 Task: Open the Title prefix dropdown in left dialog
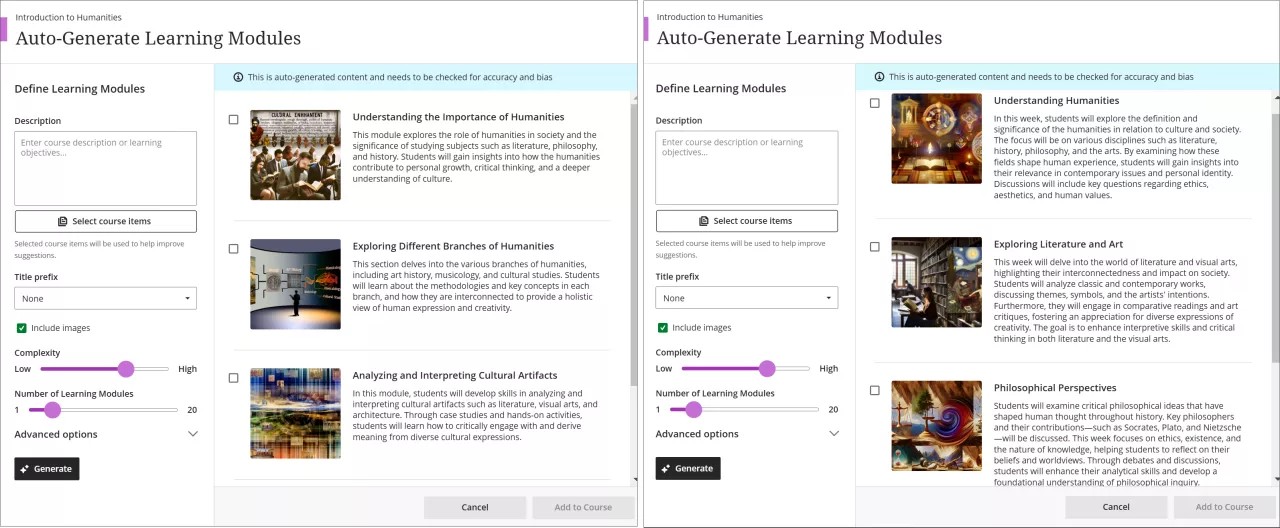(105, 298)
